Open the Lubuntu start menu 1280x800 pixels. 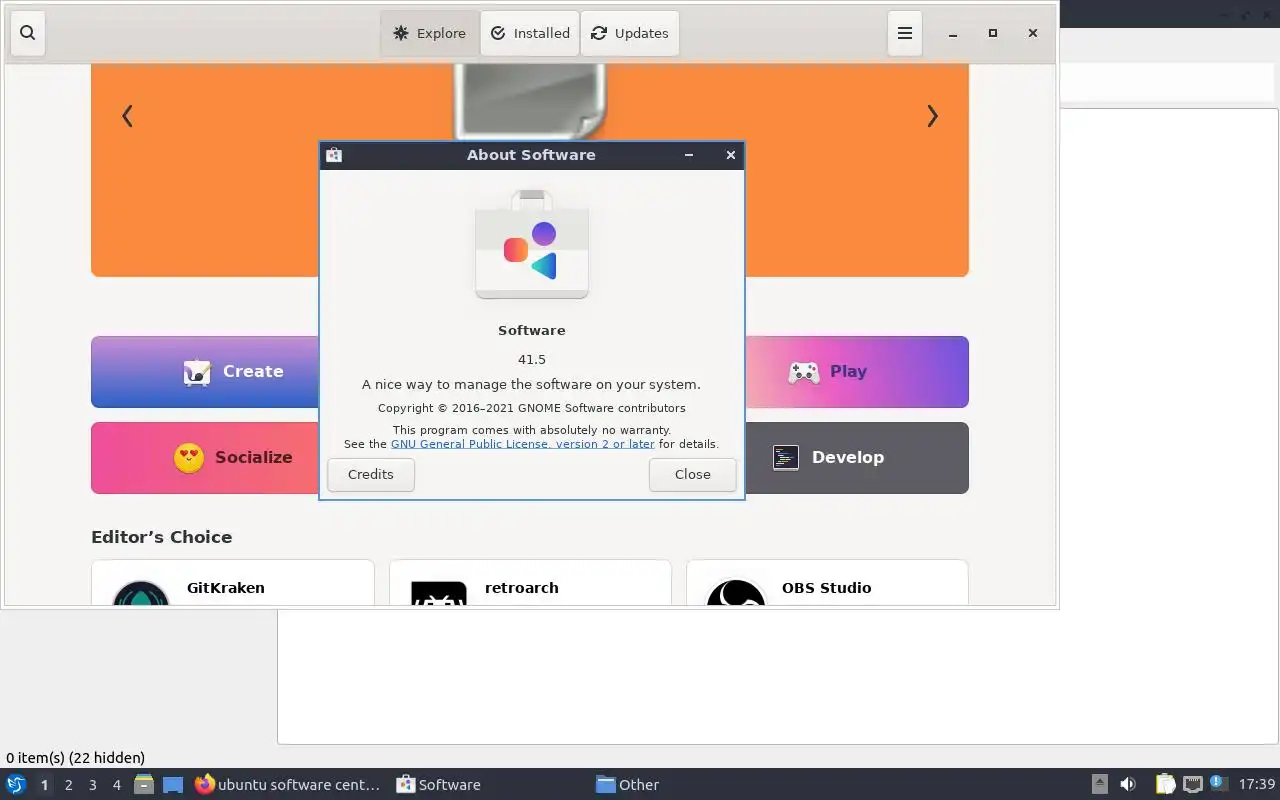[x=16, y=785]
